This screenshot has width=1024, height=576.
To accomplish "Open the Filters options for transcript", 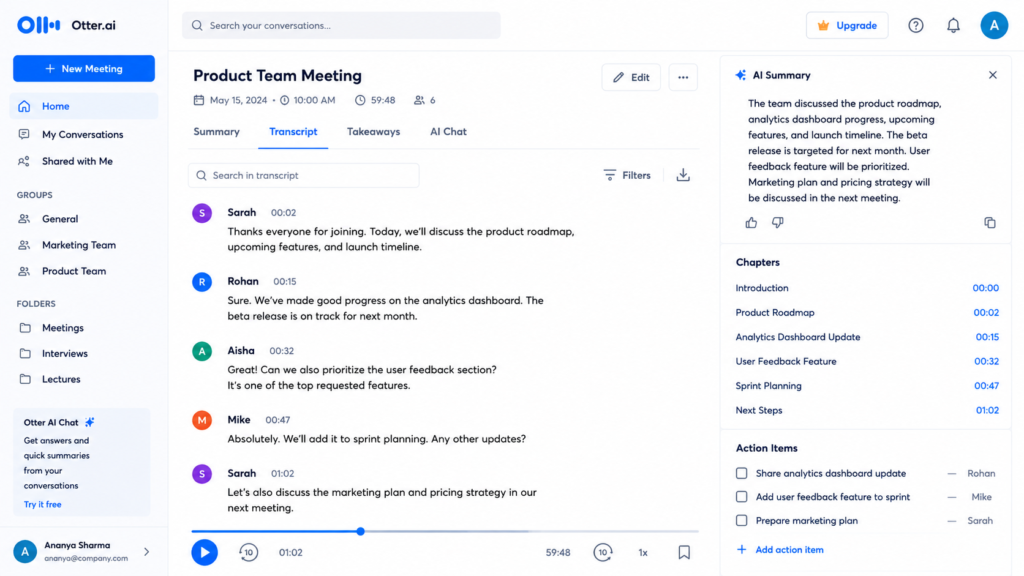I will (x=627, y=175).
